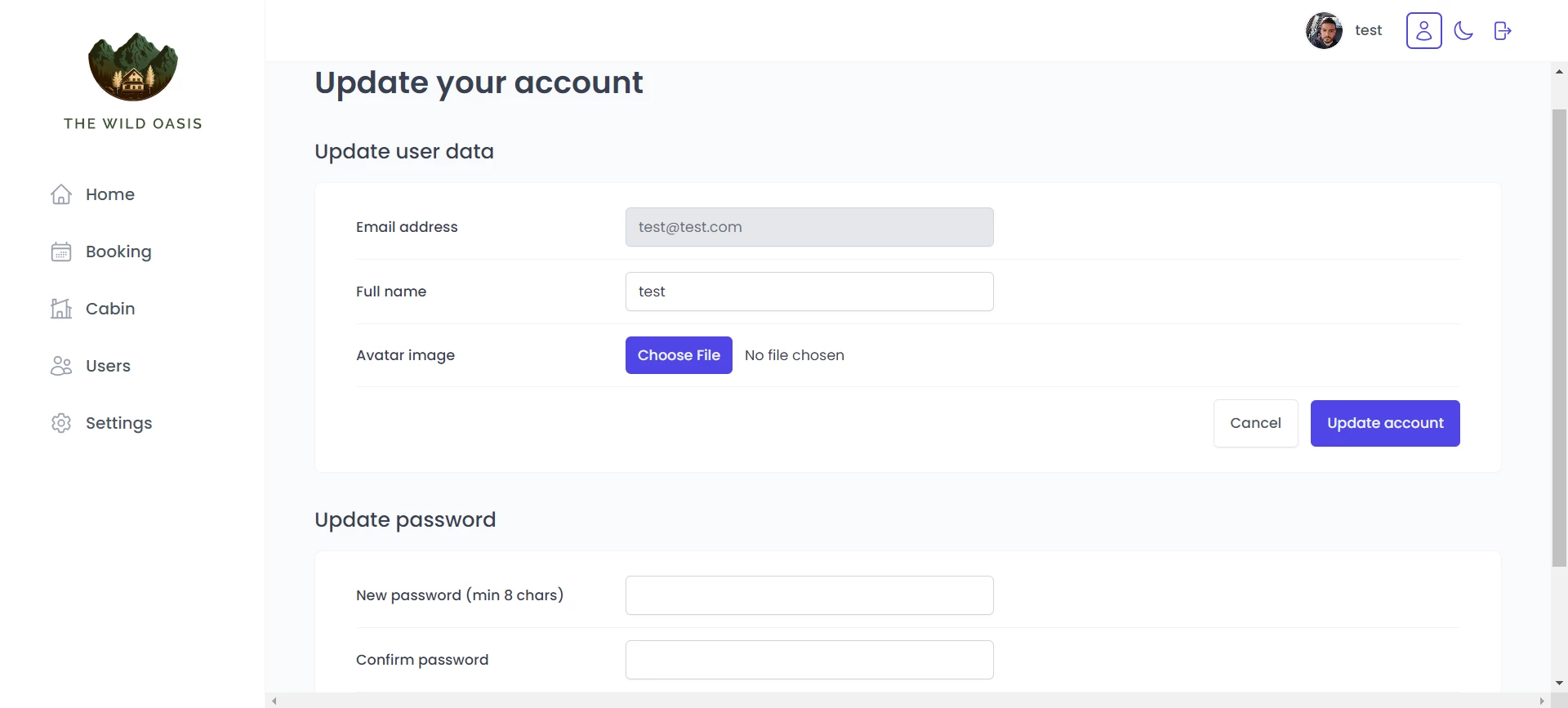The height and width of the screenshot is (708, 1568).
Task: Select the Confirm password field
Action: pyautogui.click(x=808, y=660)
